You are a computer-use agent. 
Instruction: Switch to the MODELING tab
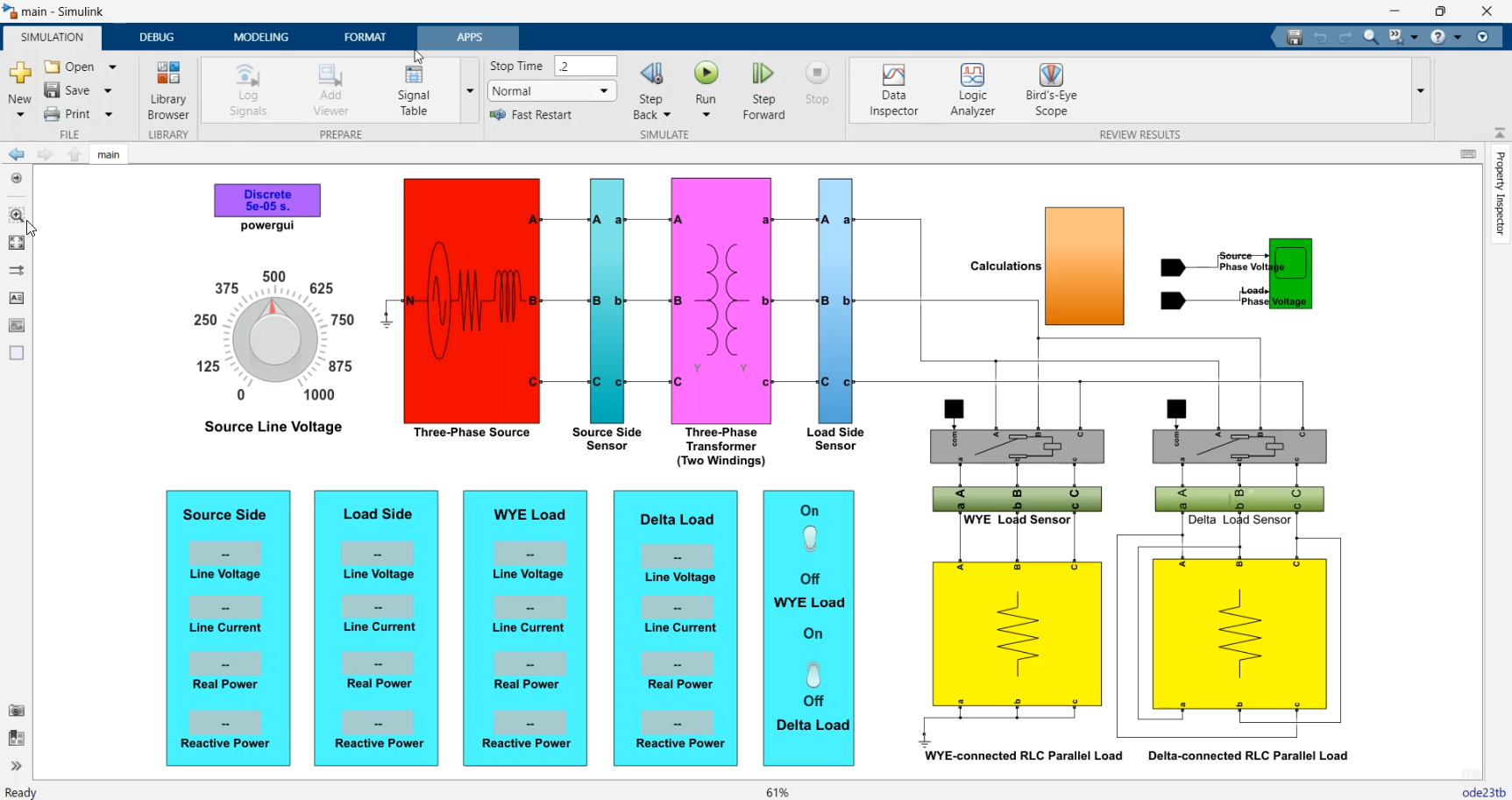(260, 37)
